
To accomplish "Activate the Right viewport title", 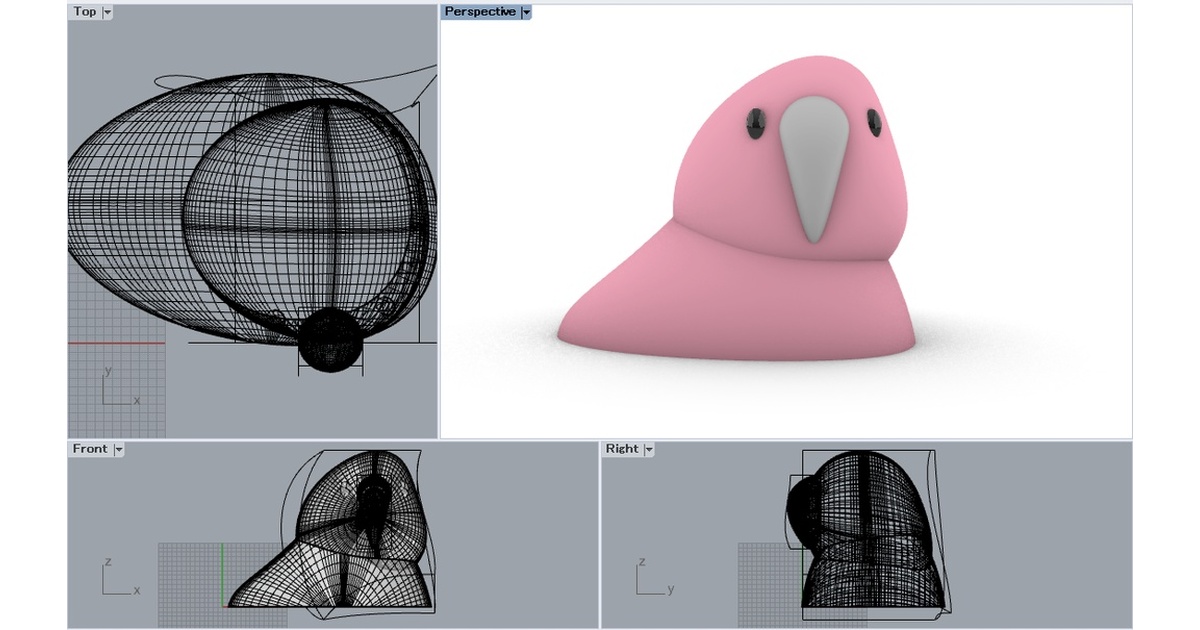I will tap(622, 450).
